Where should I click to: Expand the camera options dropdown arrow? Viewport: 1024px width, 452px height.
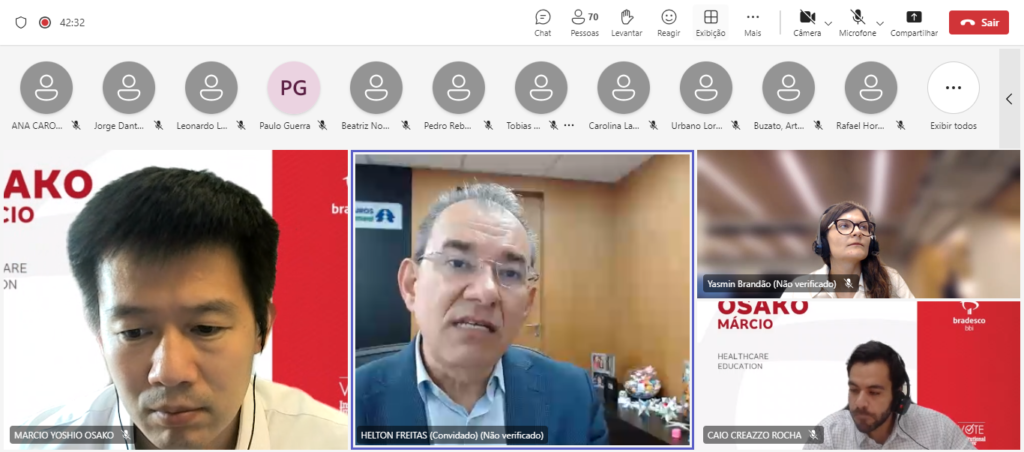click(x=828, y=23)
